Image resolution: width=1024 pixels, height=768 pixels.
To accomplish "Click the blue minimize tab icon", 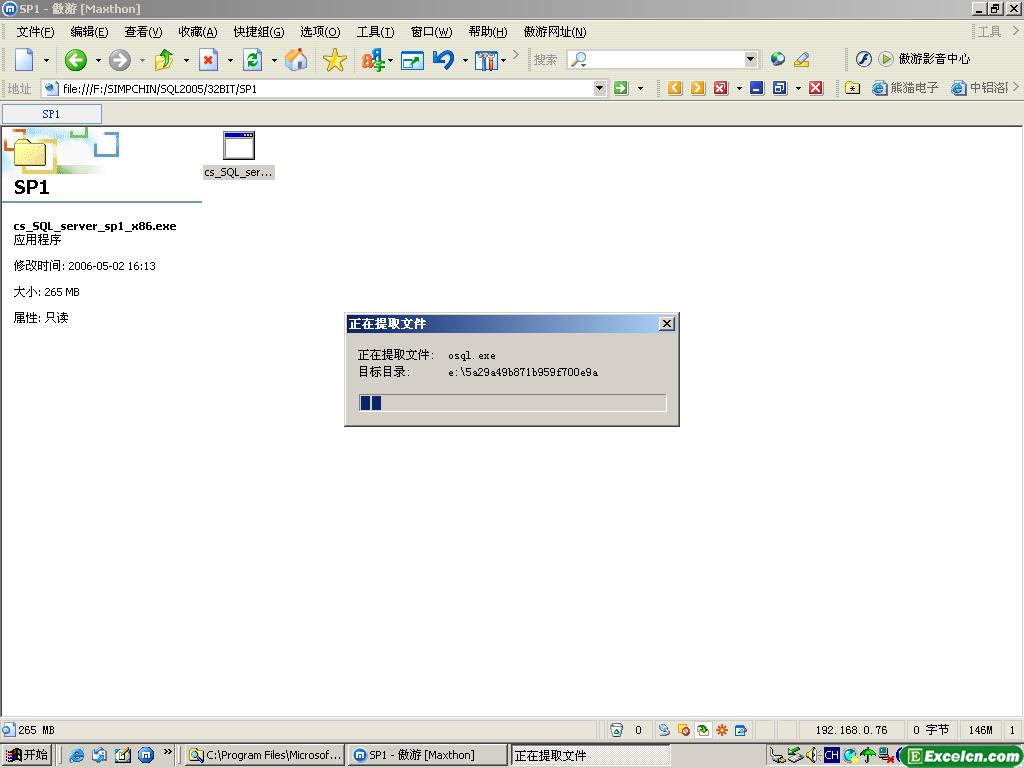I will pos(757,88).
